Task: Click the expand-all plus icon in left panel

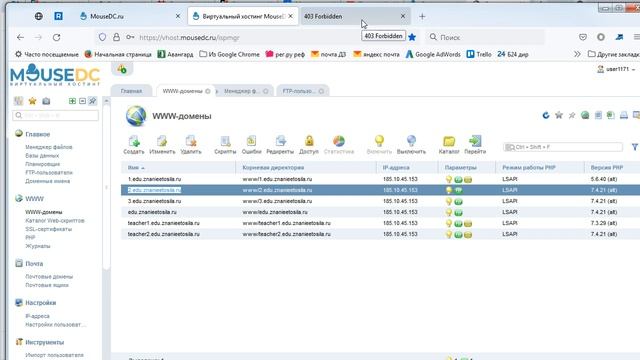Action: click(x=72, y=101)
